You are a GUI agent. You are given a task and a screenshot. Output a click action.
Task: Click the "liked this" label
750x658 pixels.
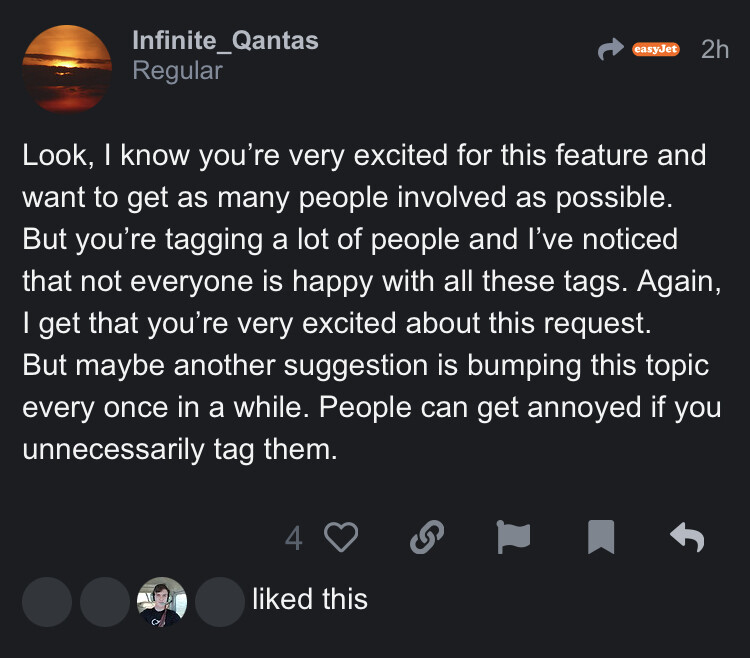pos(310,600)
